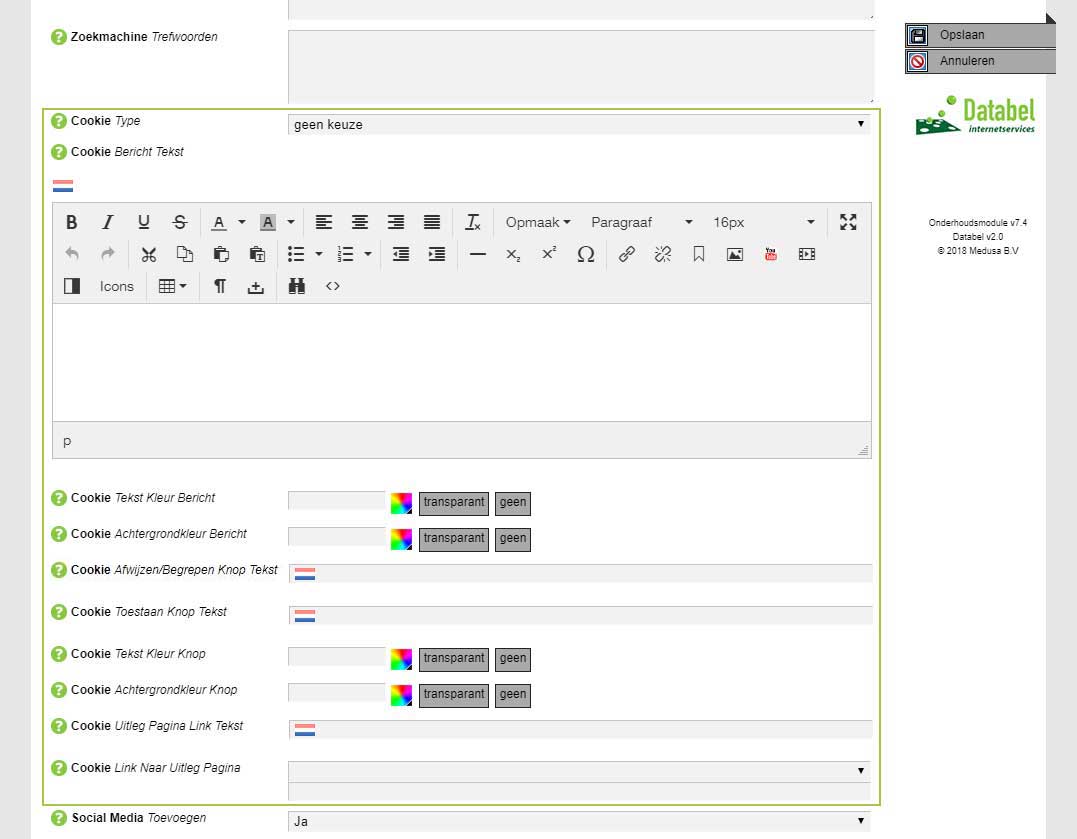Click the insert YouTube video icon
This screenshot has width=1077, height=839.
point(771,254)
